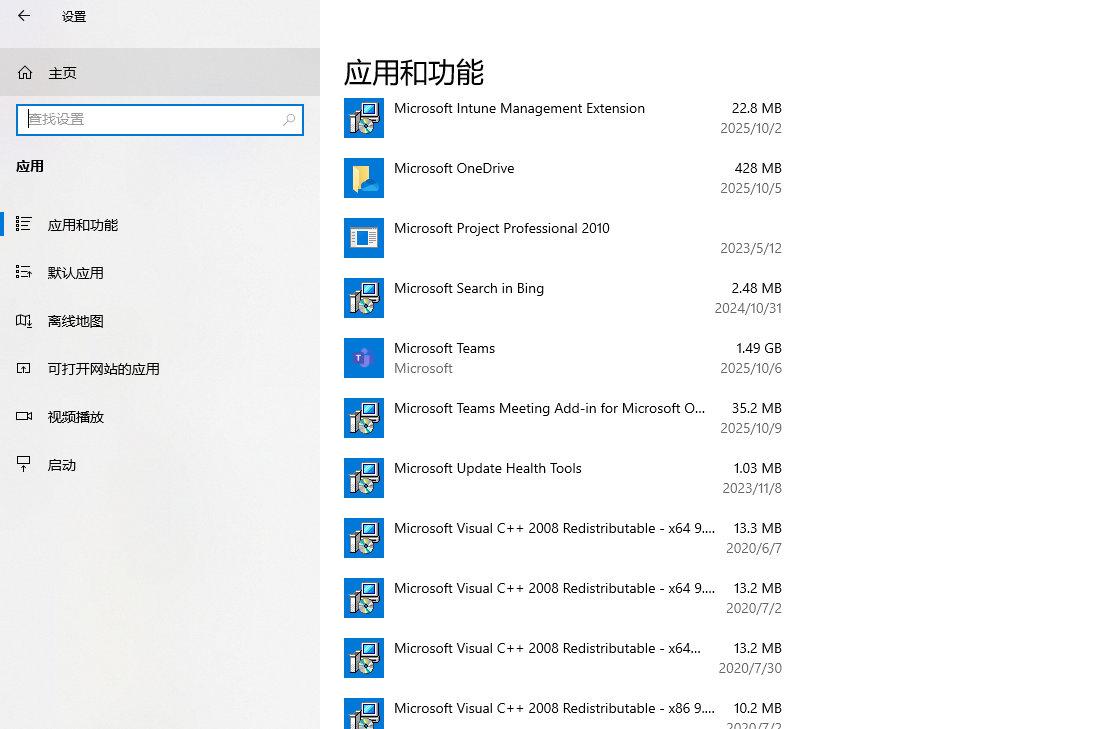1108x729 pixels.
Task: Focus the 查找设置 search field
Action: tap(150, 119)
